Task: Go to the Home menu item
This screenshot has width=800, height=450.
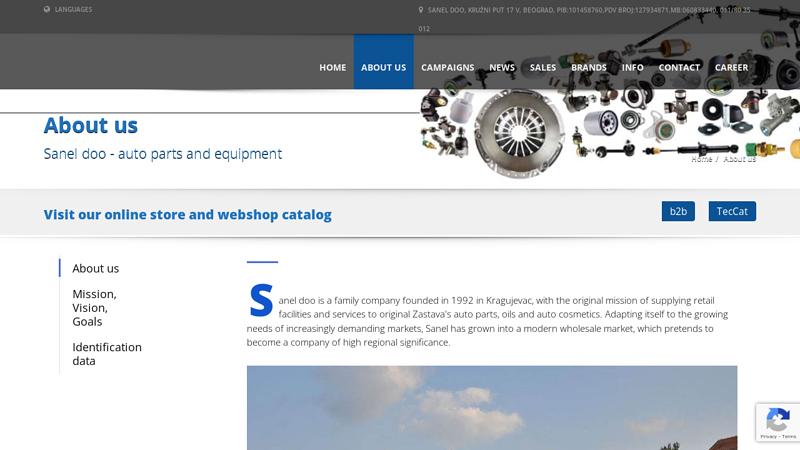Action: 333,67
